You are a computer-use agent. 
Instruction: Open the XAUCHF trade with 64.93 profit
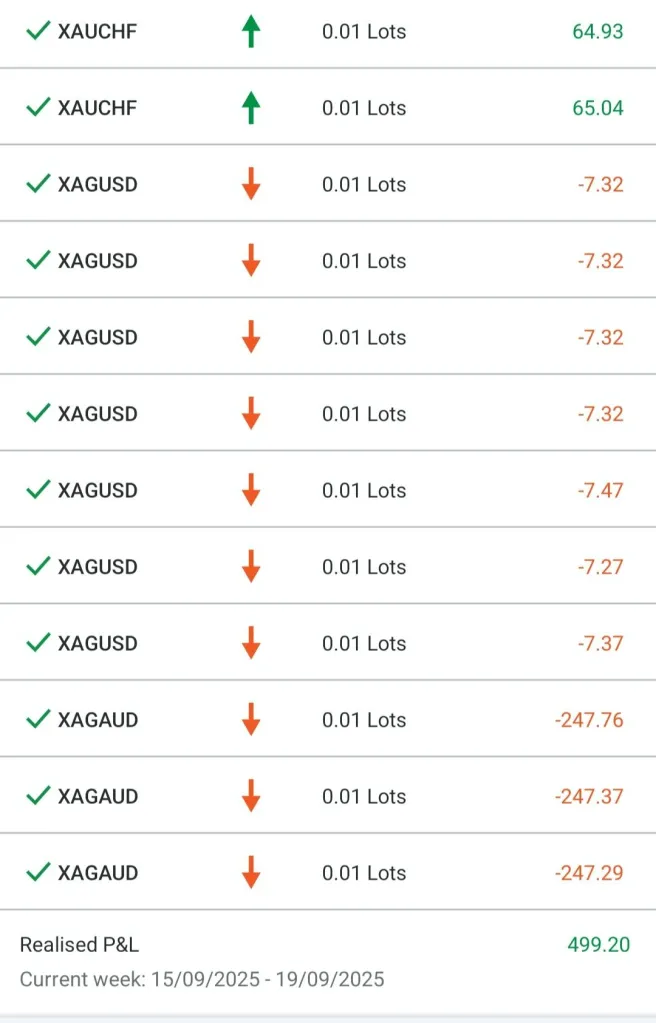point(97,32)
